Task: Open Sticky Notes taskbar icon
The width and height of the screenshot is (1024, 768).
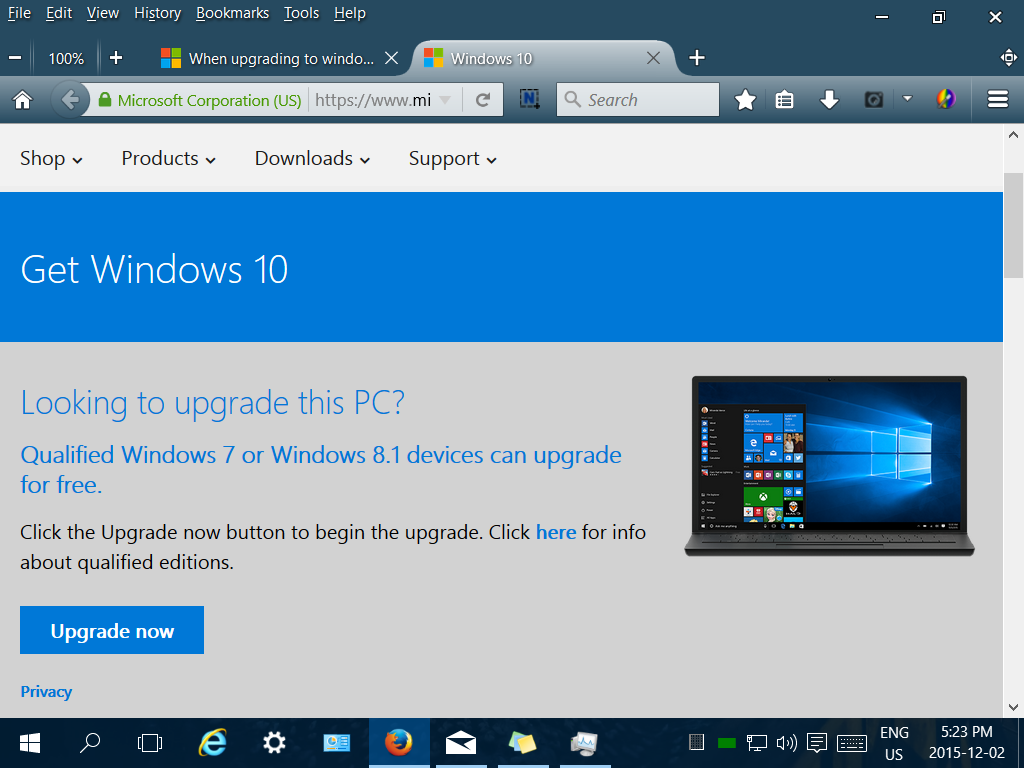Action: pos(523,743)
